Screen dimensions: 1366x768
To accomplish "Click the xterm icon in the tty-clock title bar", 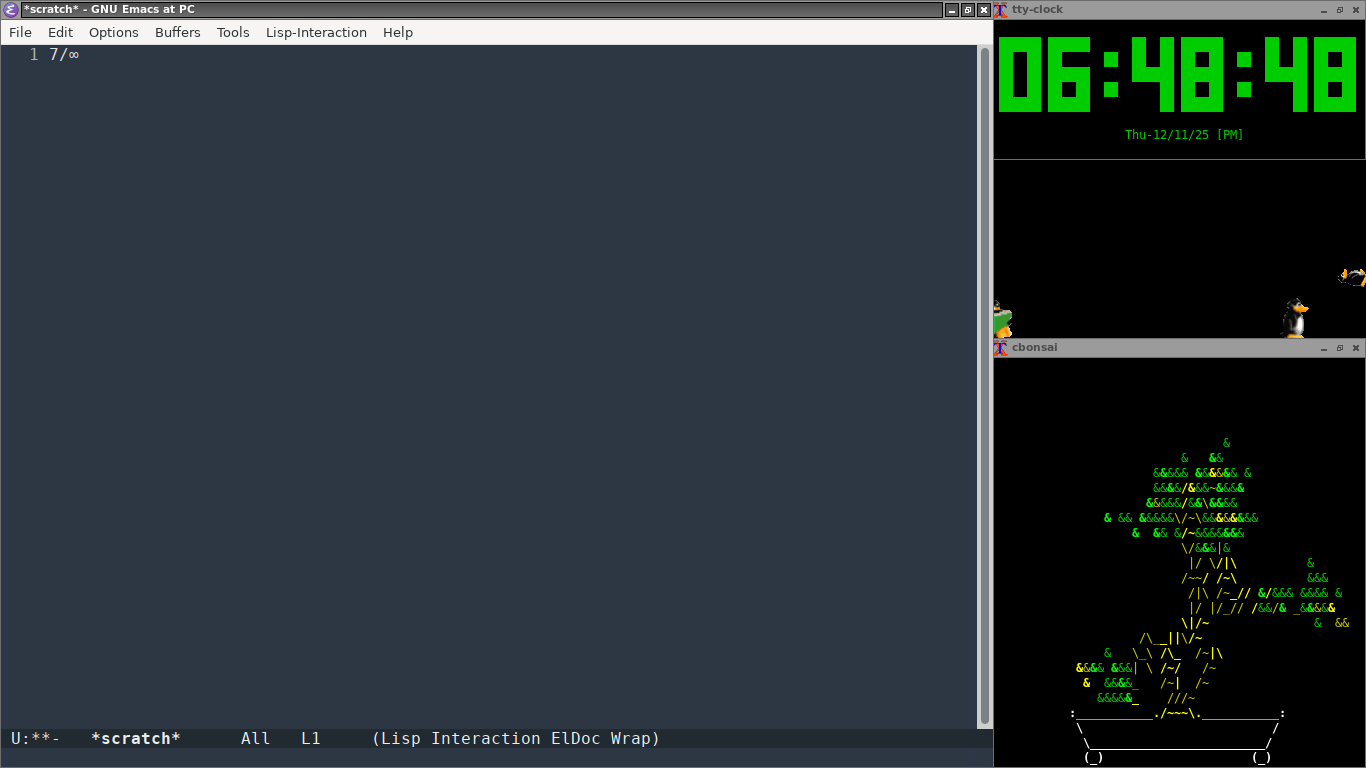I will click(1000, 10).
